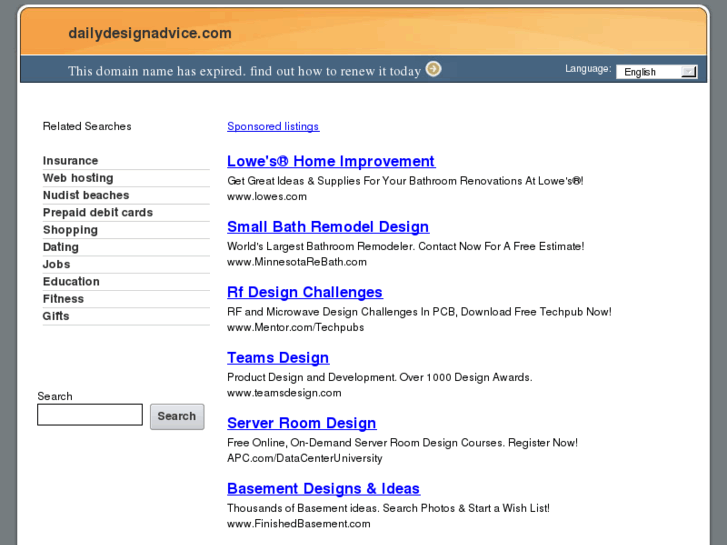Select Education related search
The width and height of the screenshot is (727, 545).
(71, 282)
